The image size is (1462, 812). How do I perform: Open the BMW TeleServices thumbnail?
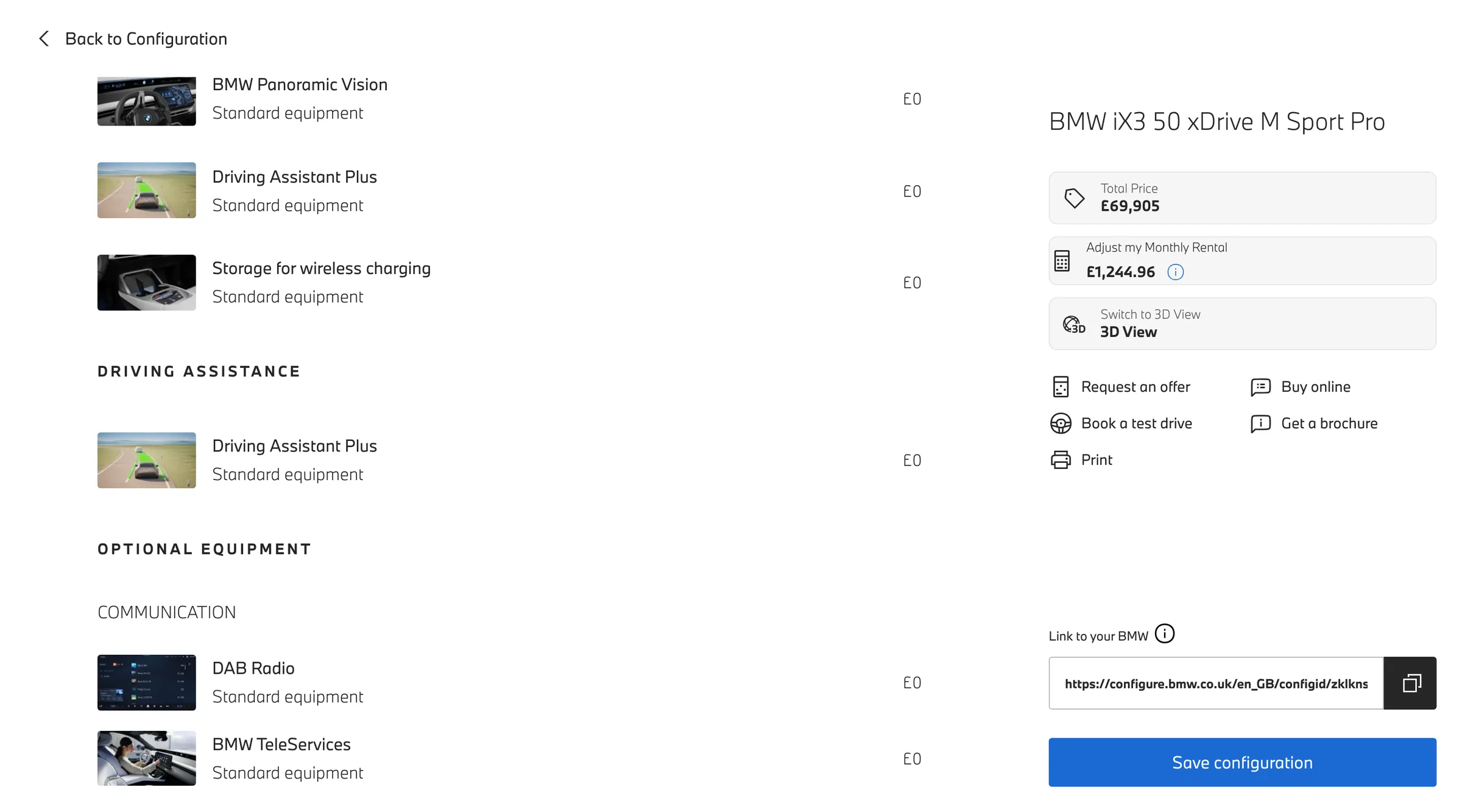click(147, 758)
